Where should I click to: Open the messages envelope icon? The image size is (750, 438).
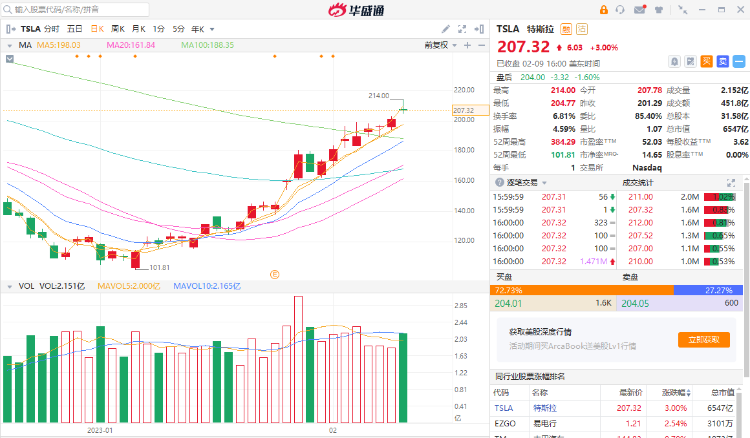(x=640, y=10)
